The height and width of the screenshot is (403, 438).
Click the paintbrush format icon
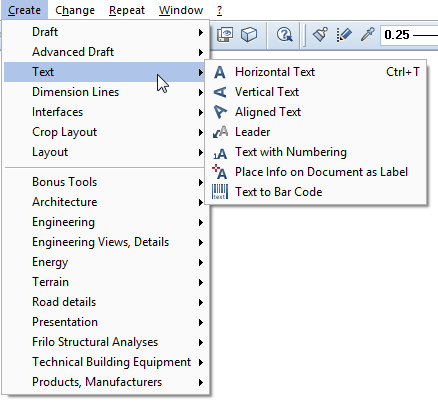[x=320, y=35]
